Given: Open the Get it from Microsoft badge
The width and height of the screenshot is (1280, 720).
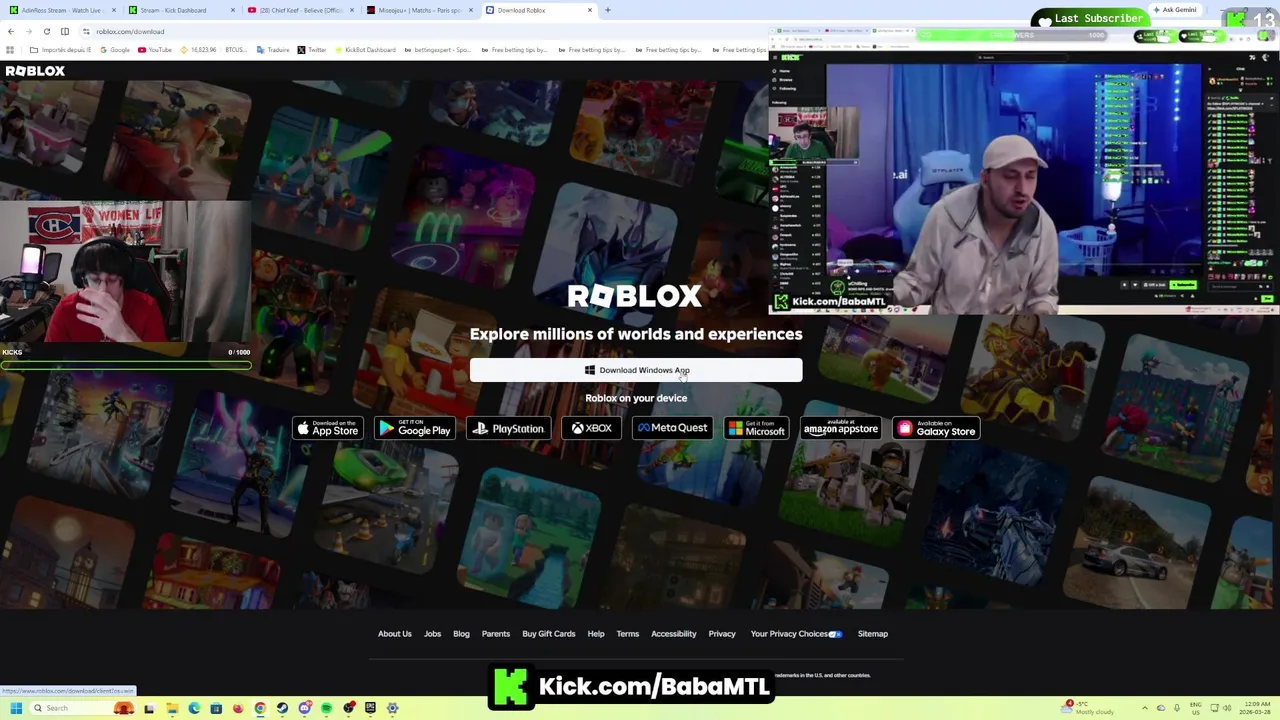Looking at the screenshot, I should click(756, 429).
